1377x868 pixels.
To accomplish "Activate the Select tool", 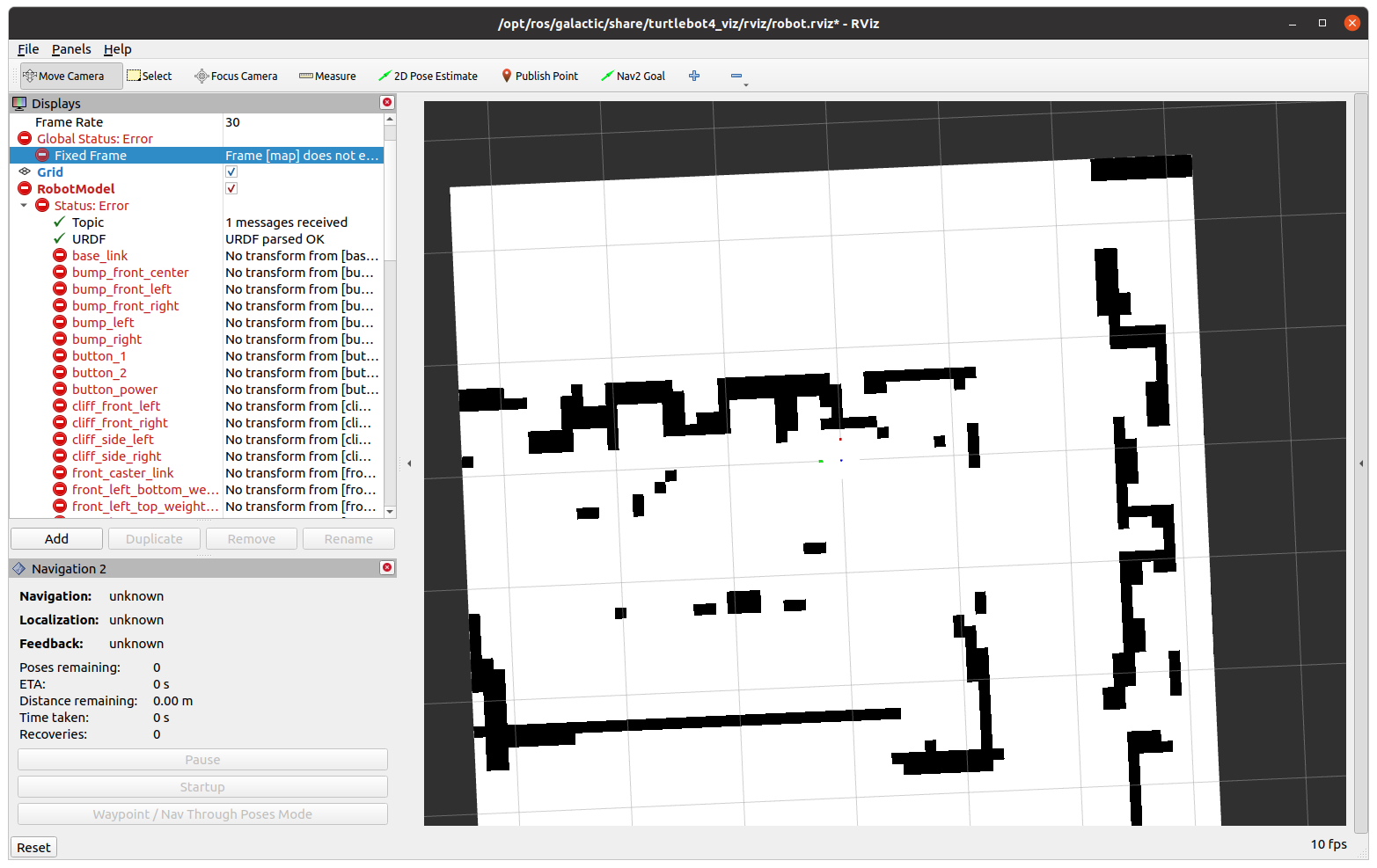I will (149, 76).
